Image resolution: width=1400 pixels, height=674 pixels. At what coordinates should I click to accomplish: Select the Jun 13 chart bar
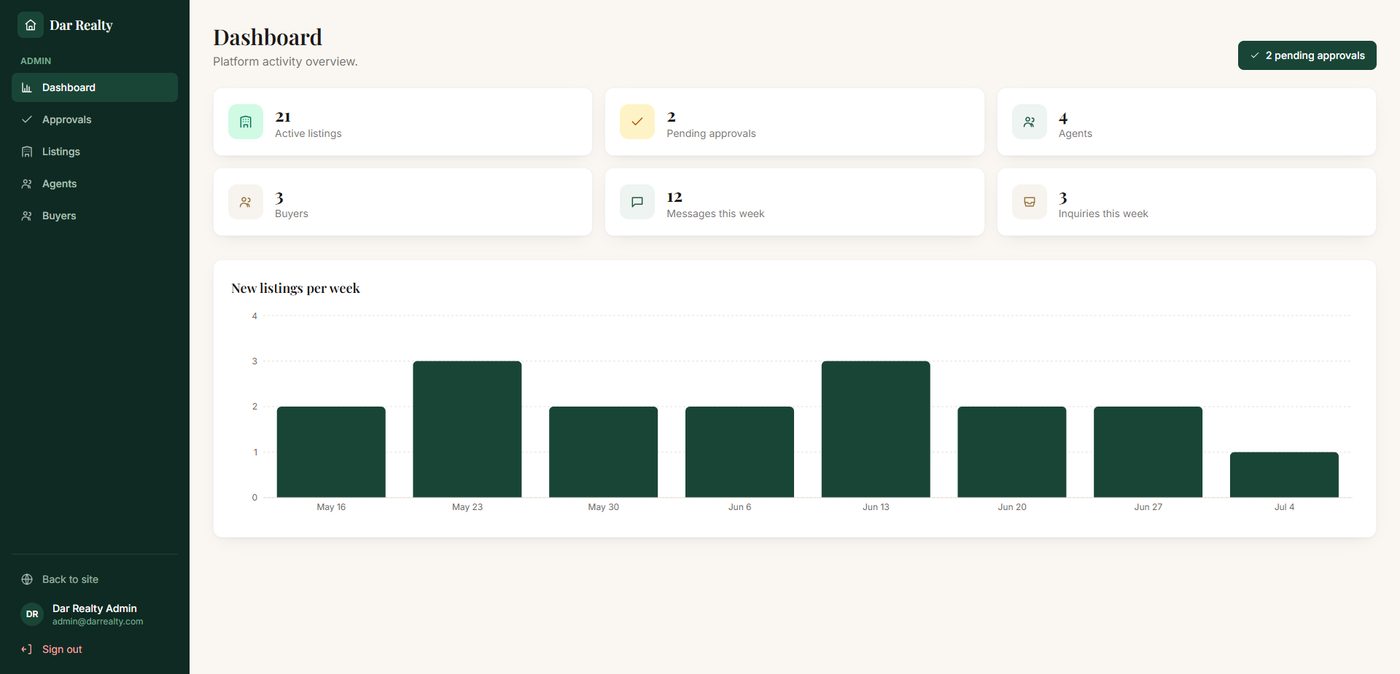tap(876, 429)
